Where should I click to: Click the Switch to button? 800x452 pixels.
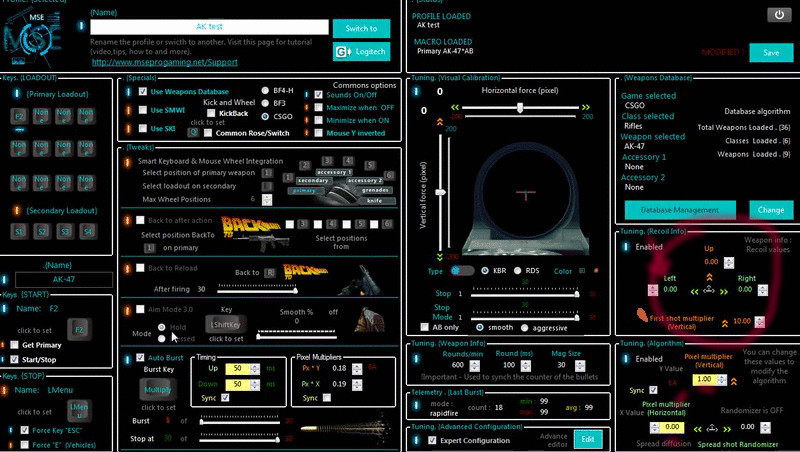[361, 29]
